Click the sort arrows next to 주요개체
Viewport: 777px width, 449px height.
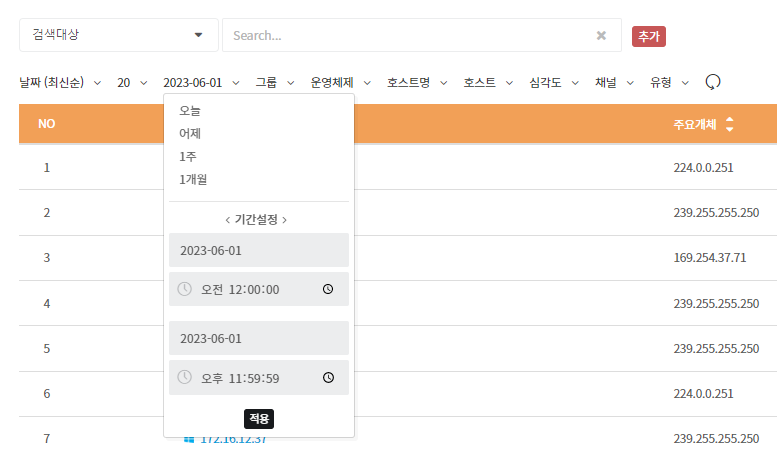point(729,125)
